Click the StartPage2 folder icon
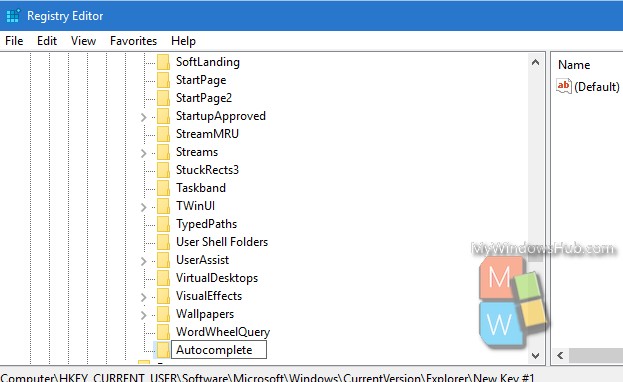 [163, 98]
